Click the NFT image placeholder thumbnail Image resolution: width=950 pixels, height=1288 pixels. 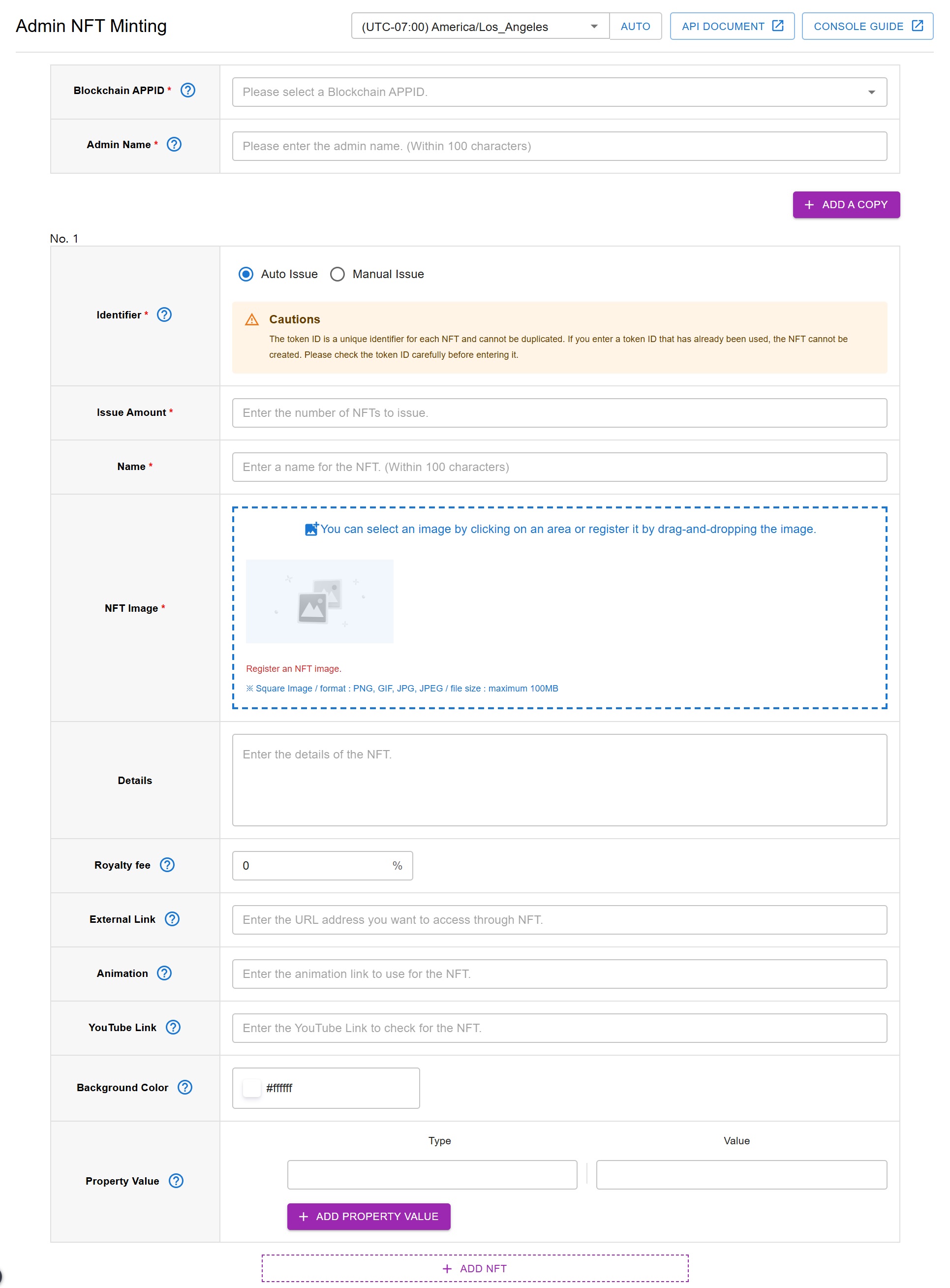[x=320, y=602]
